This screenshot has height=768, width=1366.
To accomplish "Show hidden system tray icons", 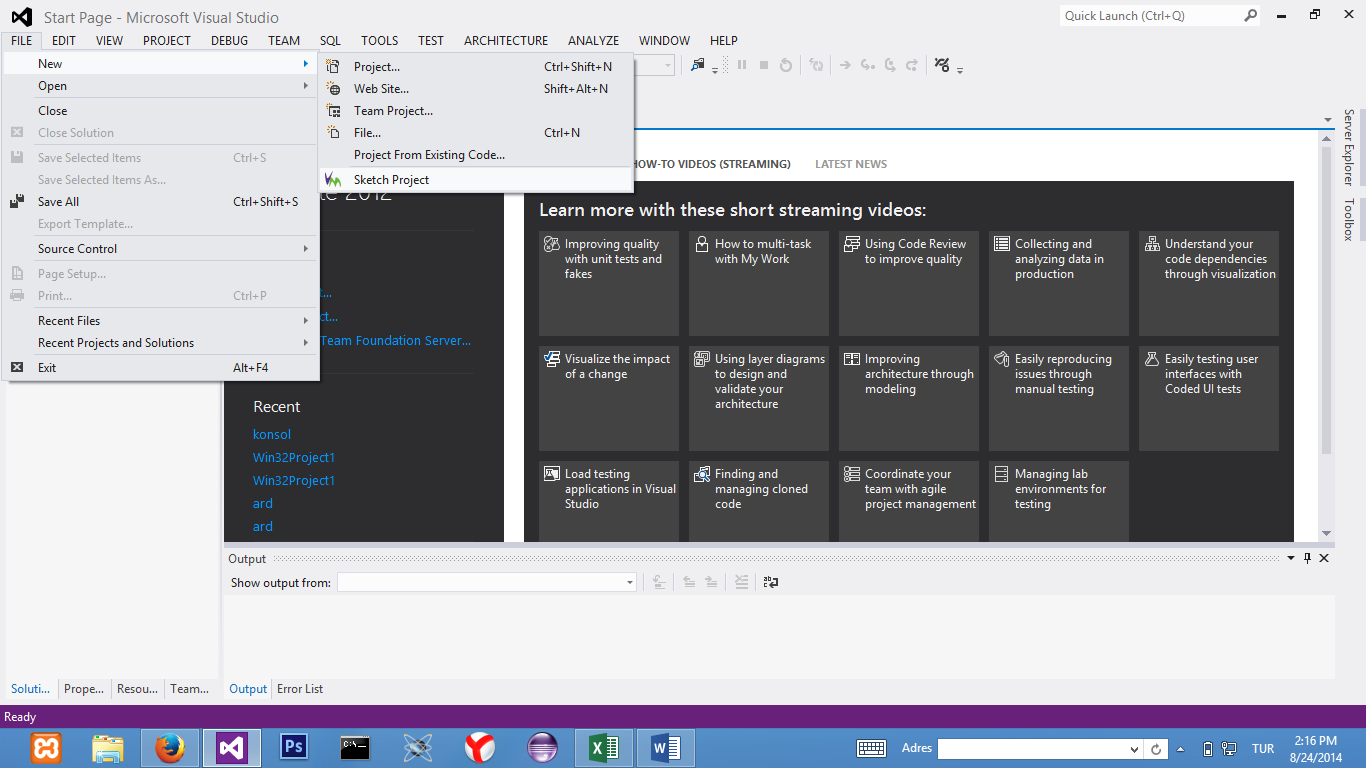I will click(x=1181, y=749).
